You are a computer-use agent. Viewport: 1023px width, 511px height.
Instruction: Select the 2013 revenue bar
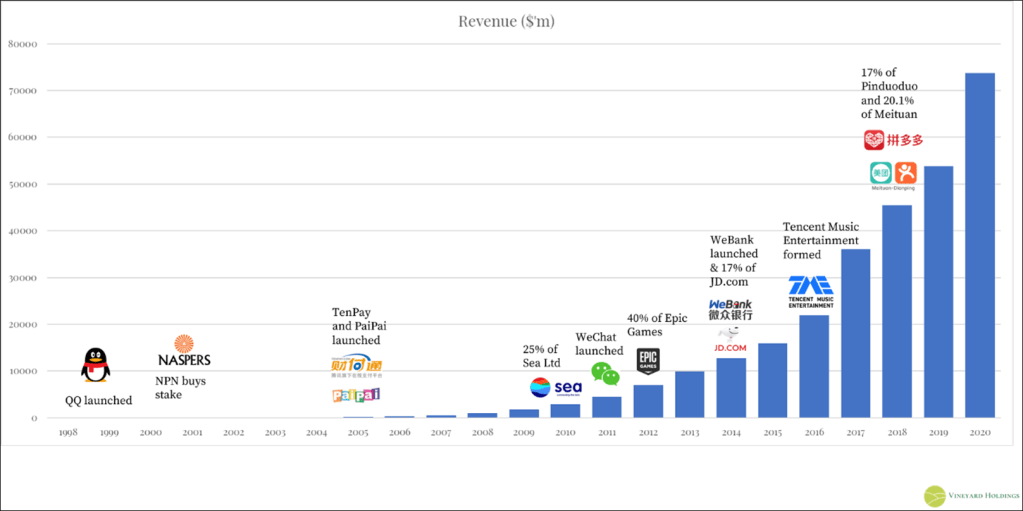coord(689,394)
